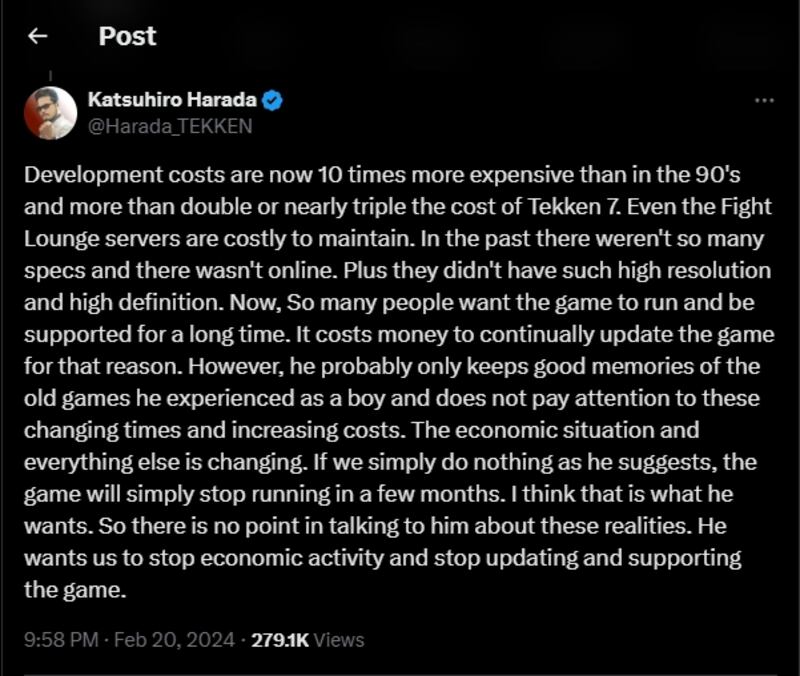The width and height of the screenshot is (800, 676).
Task: Click the blue verified checkmark badge
Action: tap(272, 100)
